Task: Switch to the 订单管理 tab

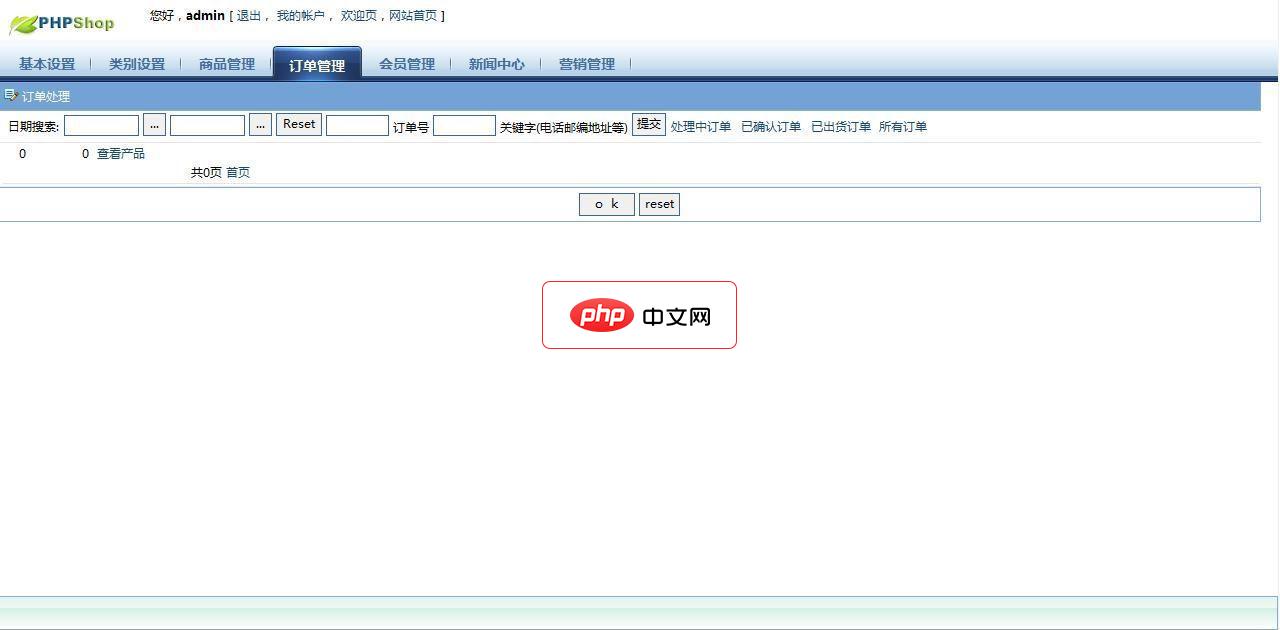Action: pyautogui.click(x=316, y=62)
